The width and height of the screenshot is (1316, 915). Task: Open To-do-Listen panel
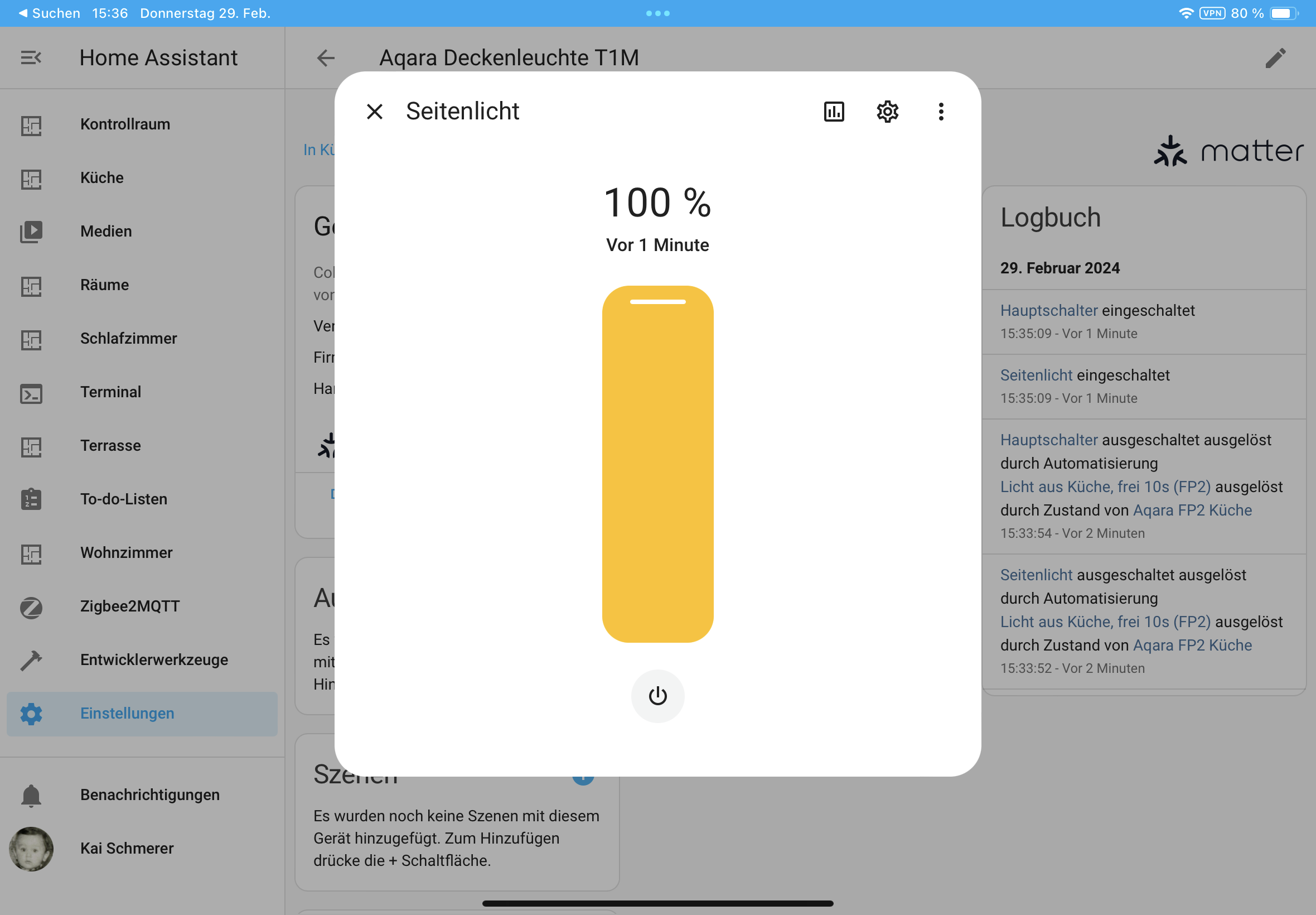pyautogui.click(x=124, y=499)
